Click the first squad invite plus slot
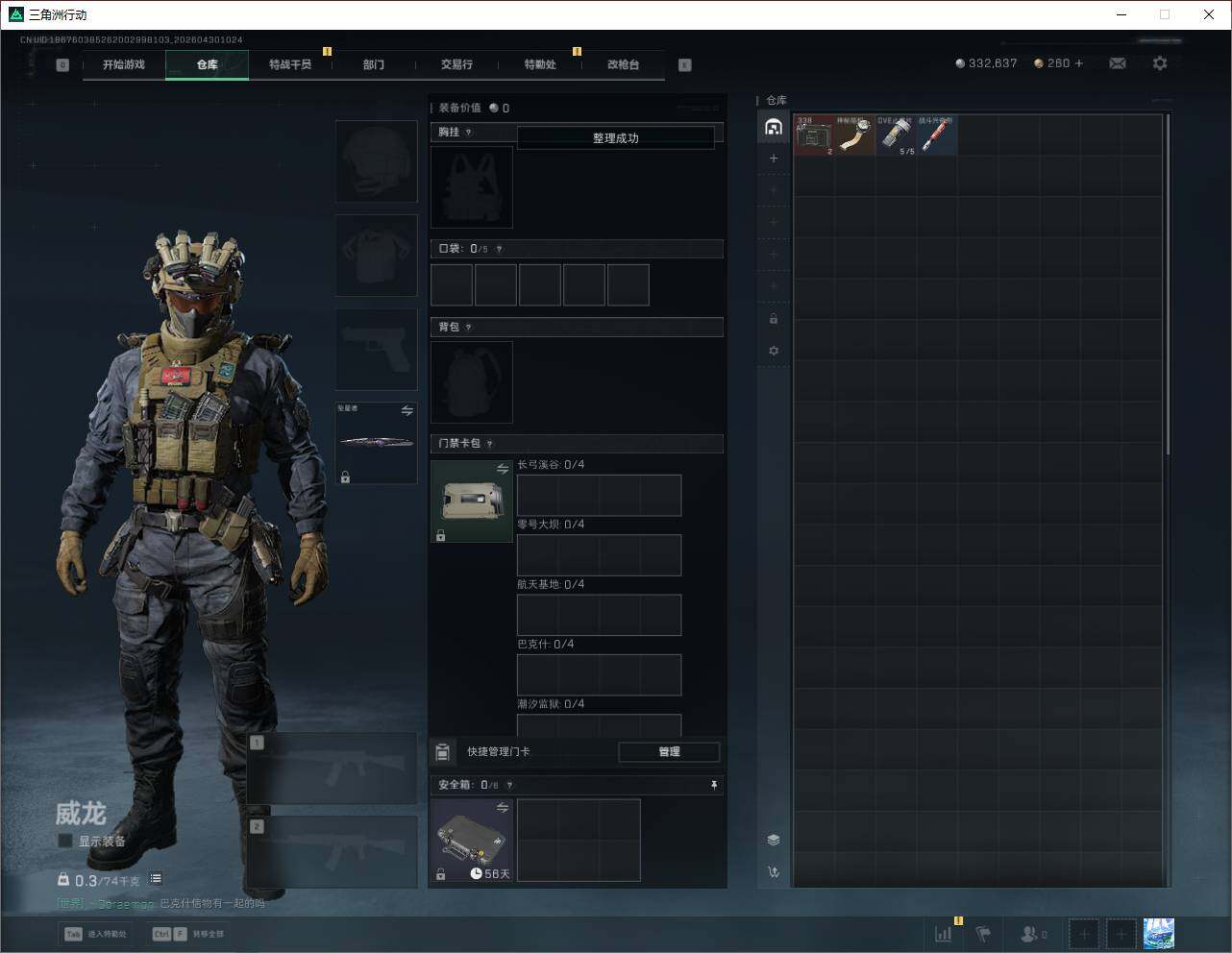Viewport: 1232px width, 953px height. click(1084, 934)
